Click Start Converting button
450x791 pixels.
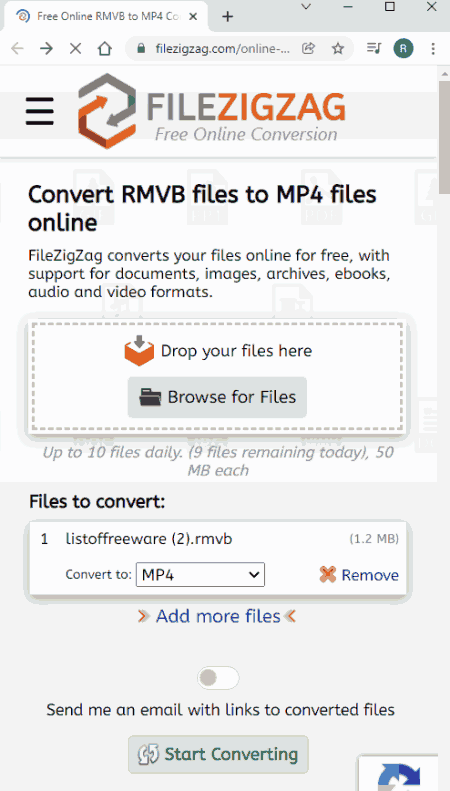coord(218,755)
